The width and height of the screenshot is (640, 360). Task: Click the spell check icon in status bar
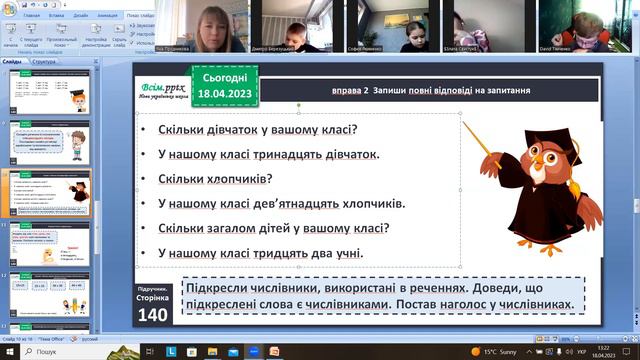[x=74, y=339]
